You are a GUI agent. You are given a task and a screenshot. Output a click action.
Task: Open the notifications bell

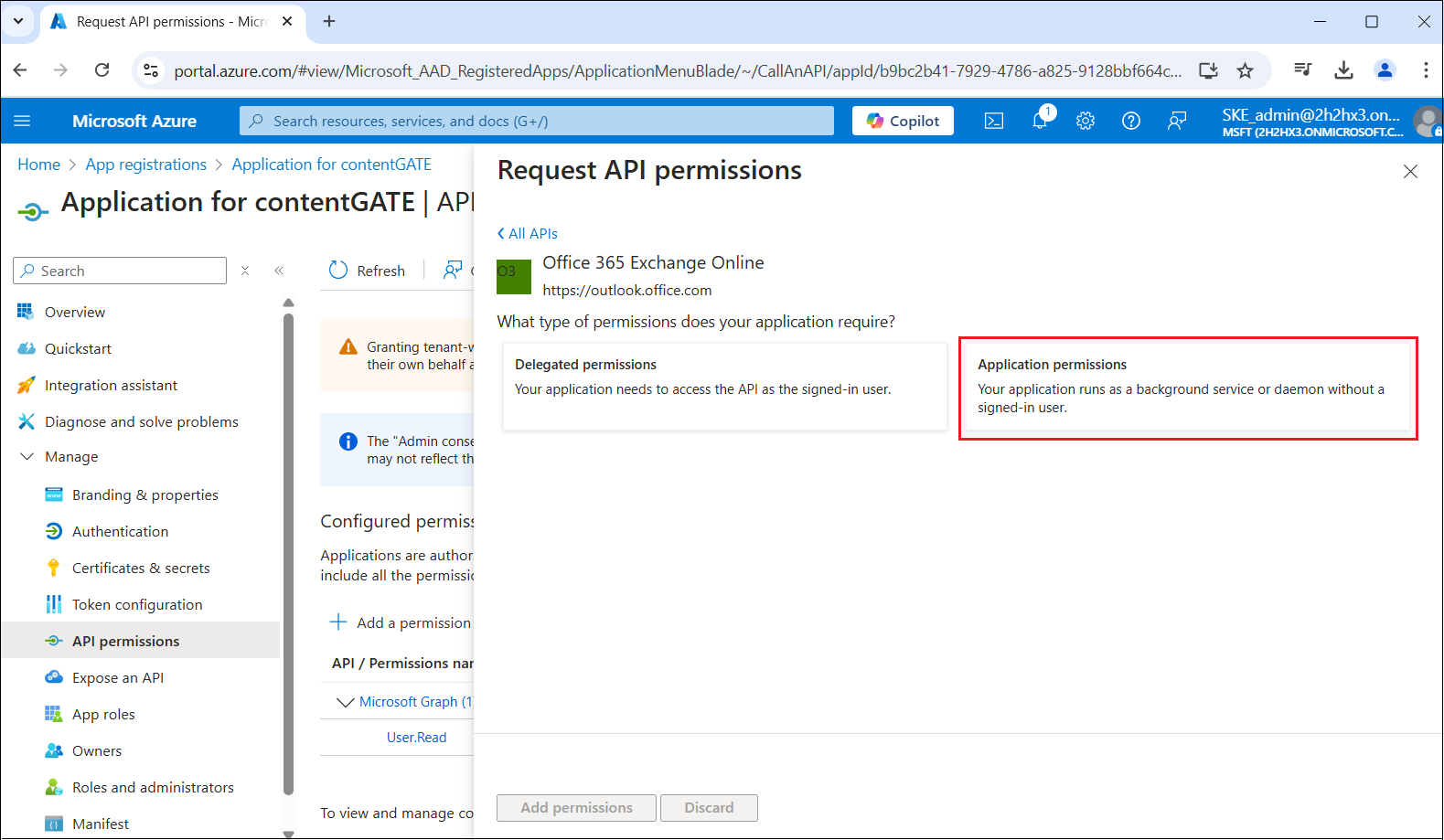click(x=1040, y=121)
